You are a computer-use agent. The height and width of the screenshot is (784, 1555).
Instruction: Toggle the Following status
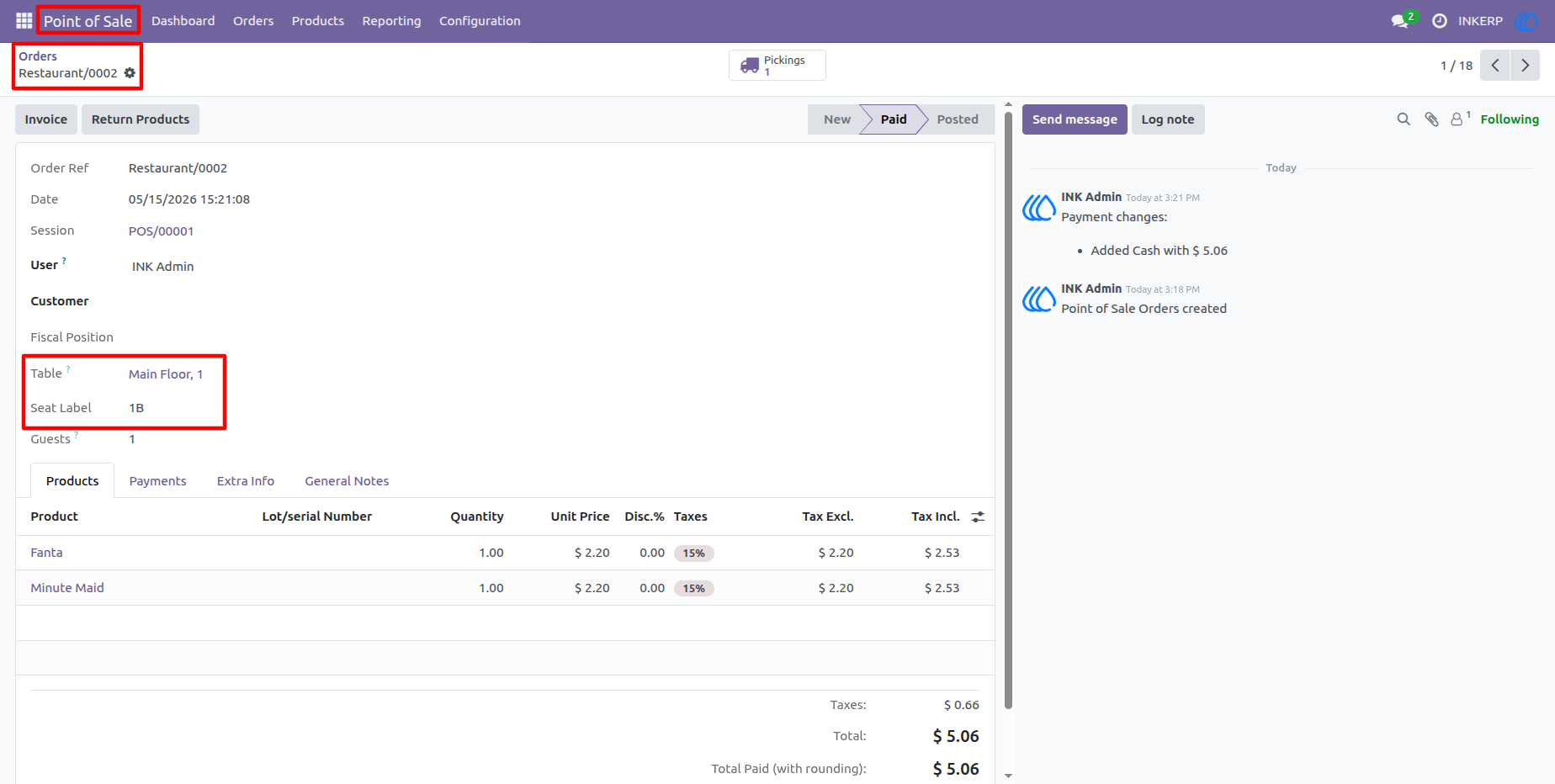1510,119
